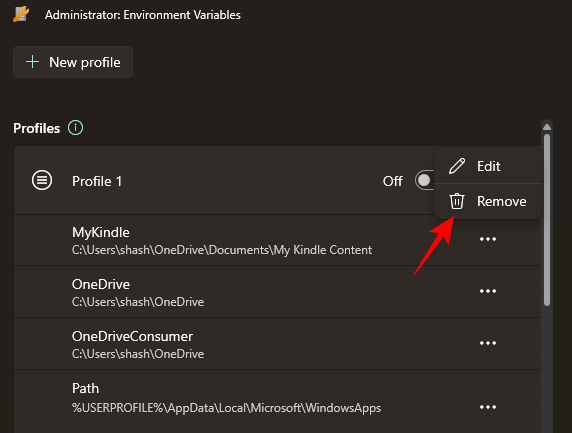572x433 pixels.
Task: Click the Environment Variables app icon
Action: pyautogui.click(x=21, y=14)
